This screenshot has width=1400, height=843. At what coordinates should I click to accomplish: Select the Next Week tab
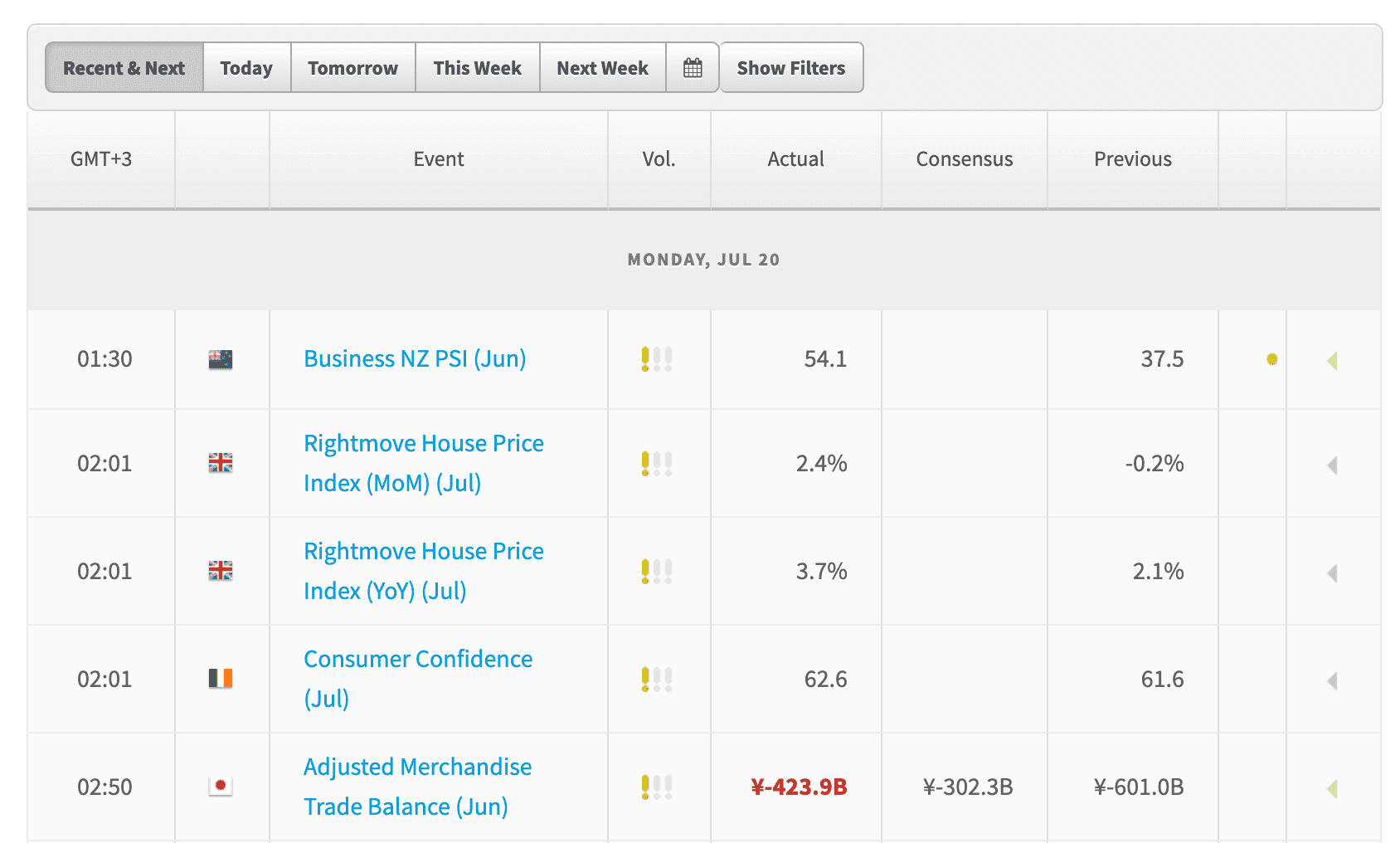[602, 68]
